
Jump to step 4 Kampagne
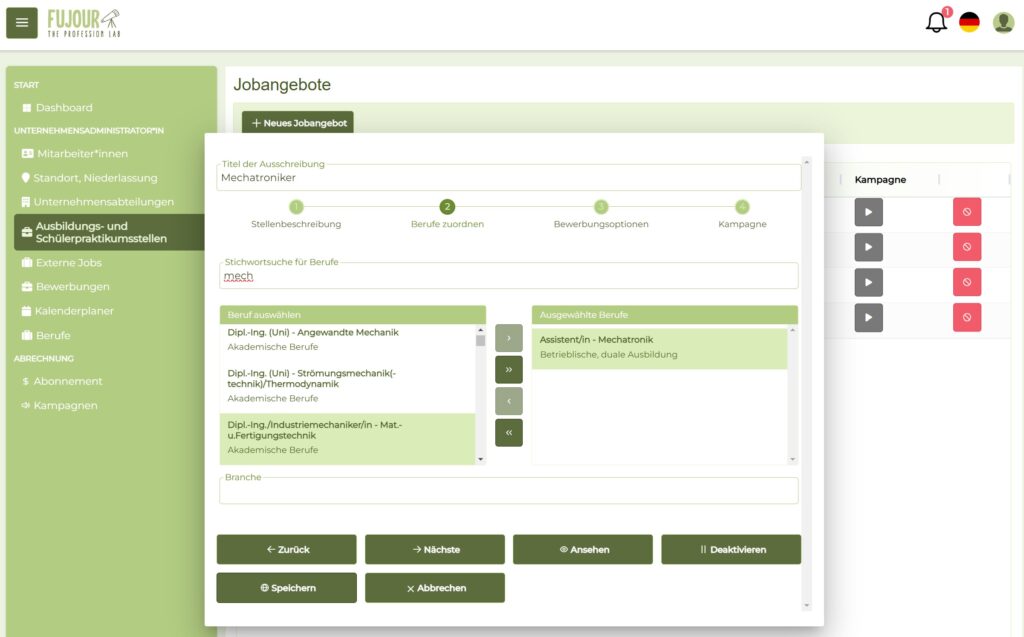coord(742,207)
